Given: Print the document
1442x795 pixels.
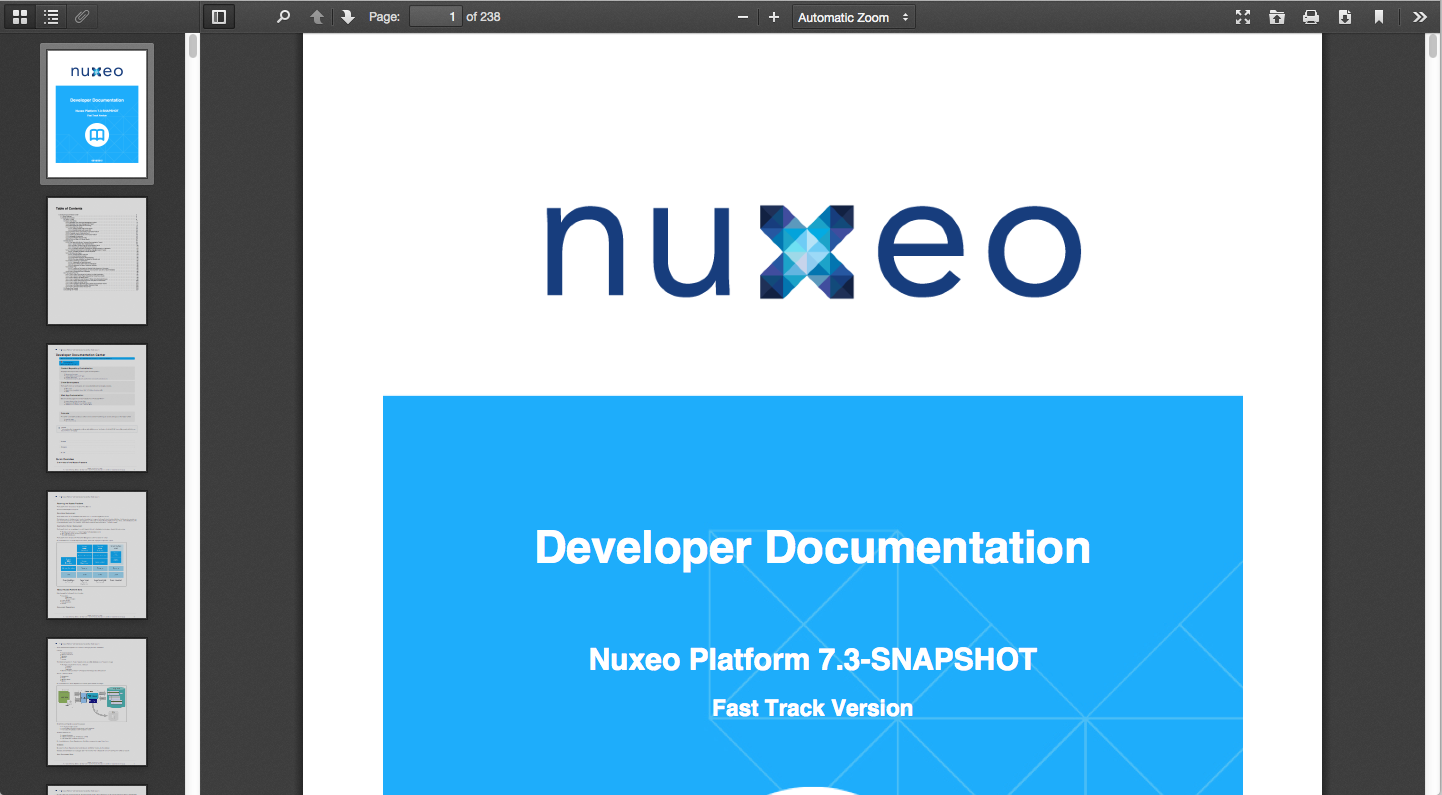Looking at the screenshot, I should (x=1311, y=17).
